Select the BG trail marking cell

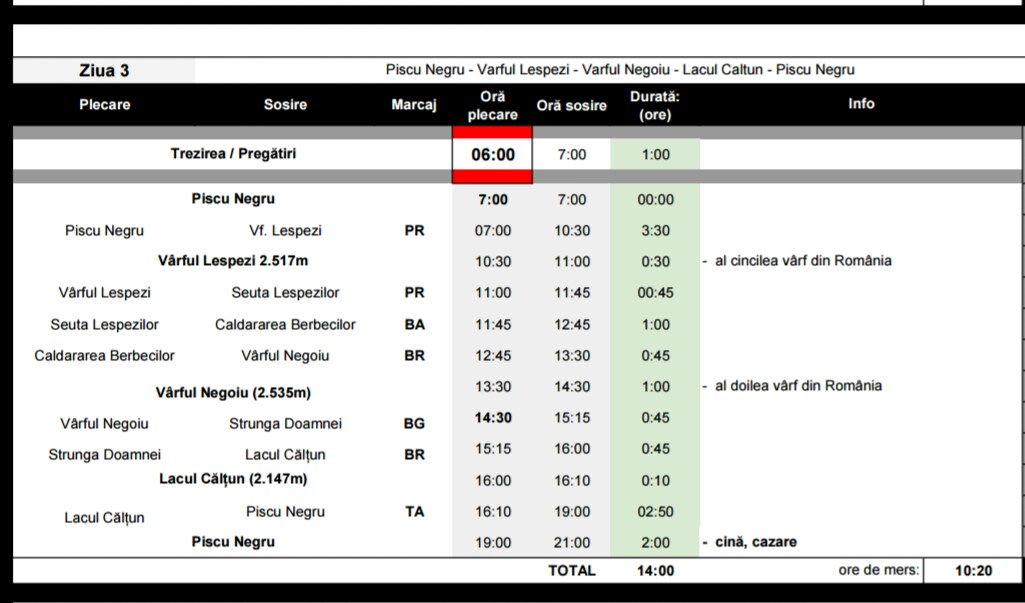click(414, 423)
